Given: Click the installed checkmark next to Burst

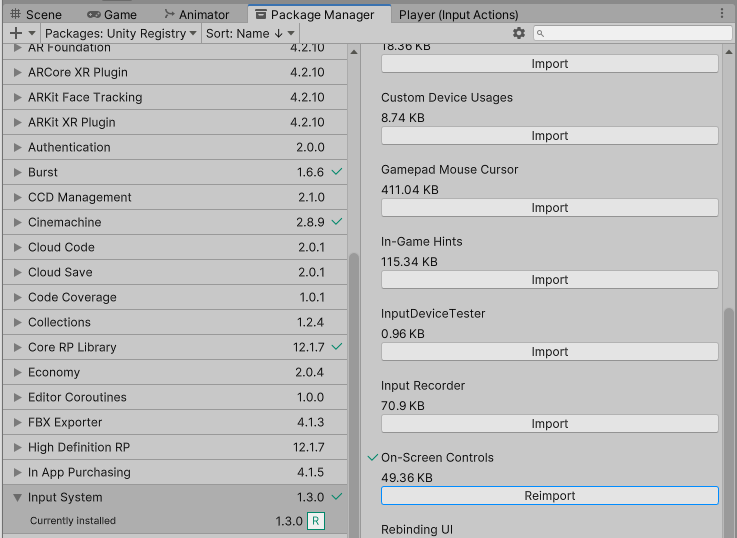Looking at the screenshot, I should [x=337, y=172].
